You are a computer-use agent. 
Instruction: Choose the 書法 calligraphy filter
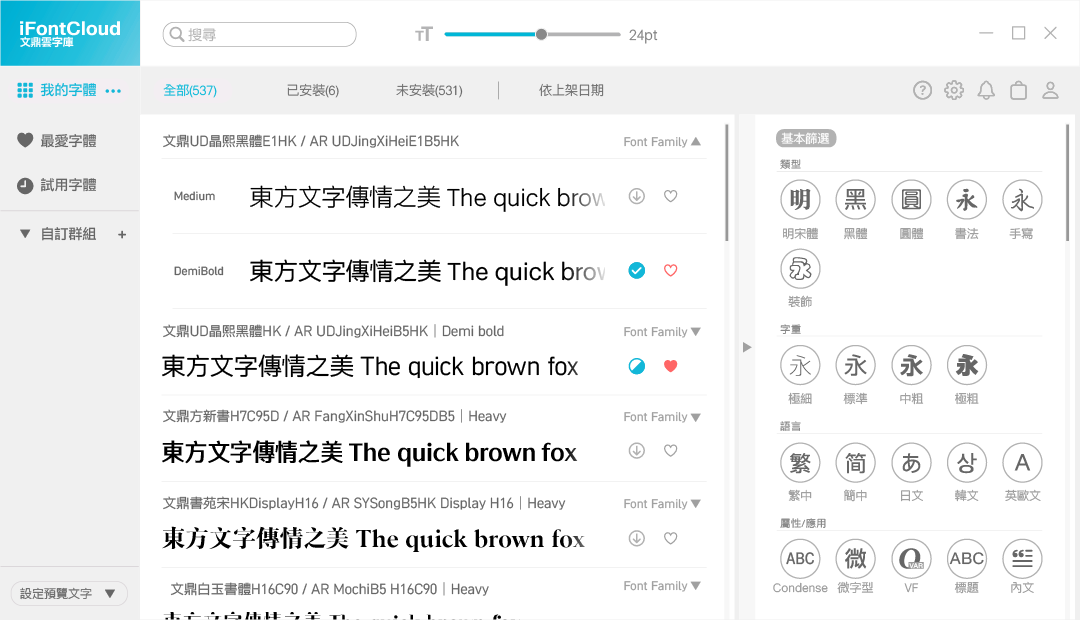[966, 199]
